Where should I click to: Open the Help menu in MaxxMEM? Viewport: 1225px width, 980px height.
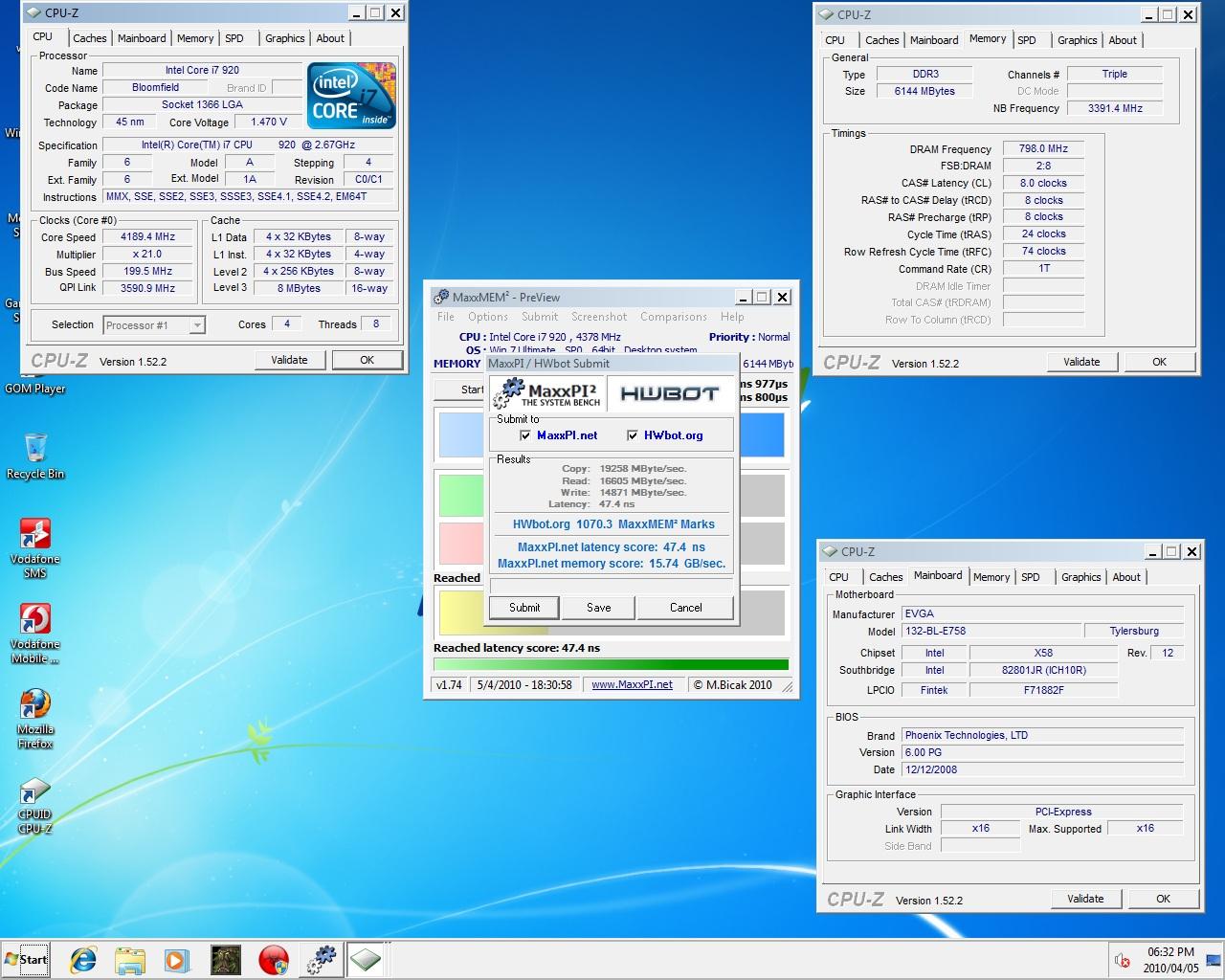pyautogui.click(x=732, y=317)
